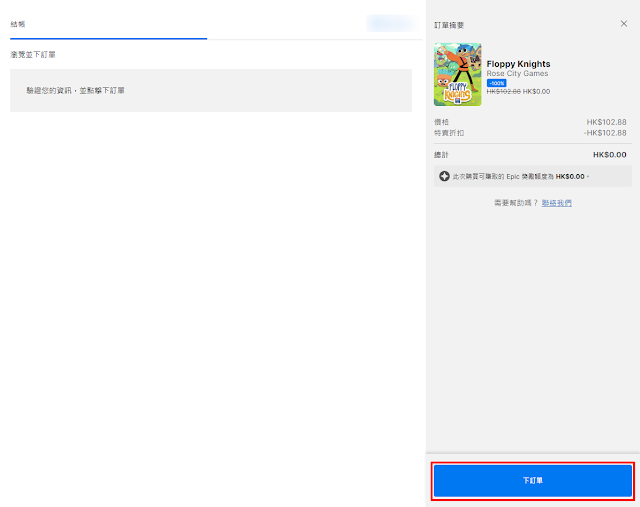Screen dimensions: 640x507
Task: Click the HK$0.00 total amount
Action: pyautogui.click(x=609, y=155)
